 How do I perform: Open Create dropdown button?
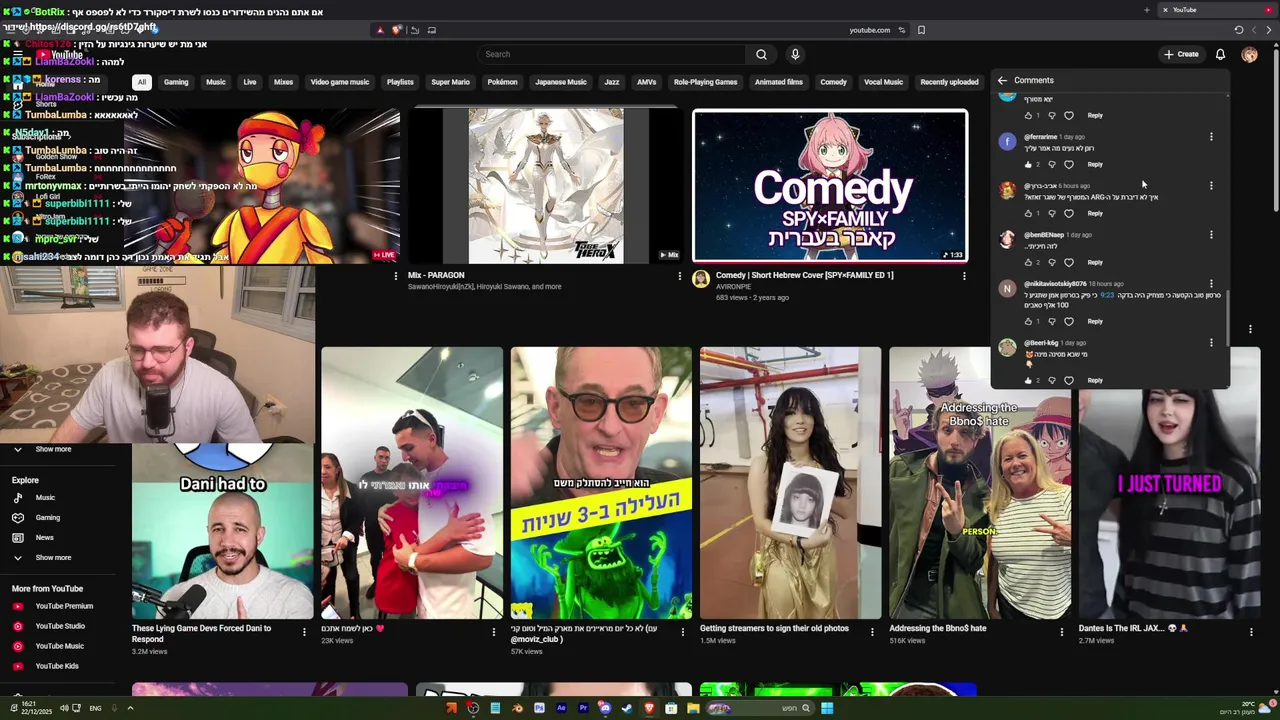point(1181,54)
